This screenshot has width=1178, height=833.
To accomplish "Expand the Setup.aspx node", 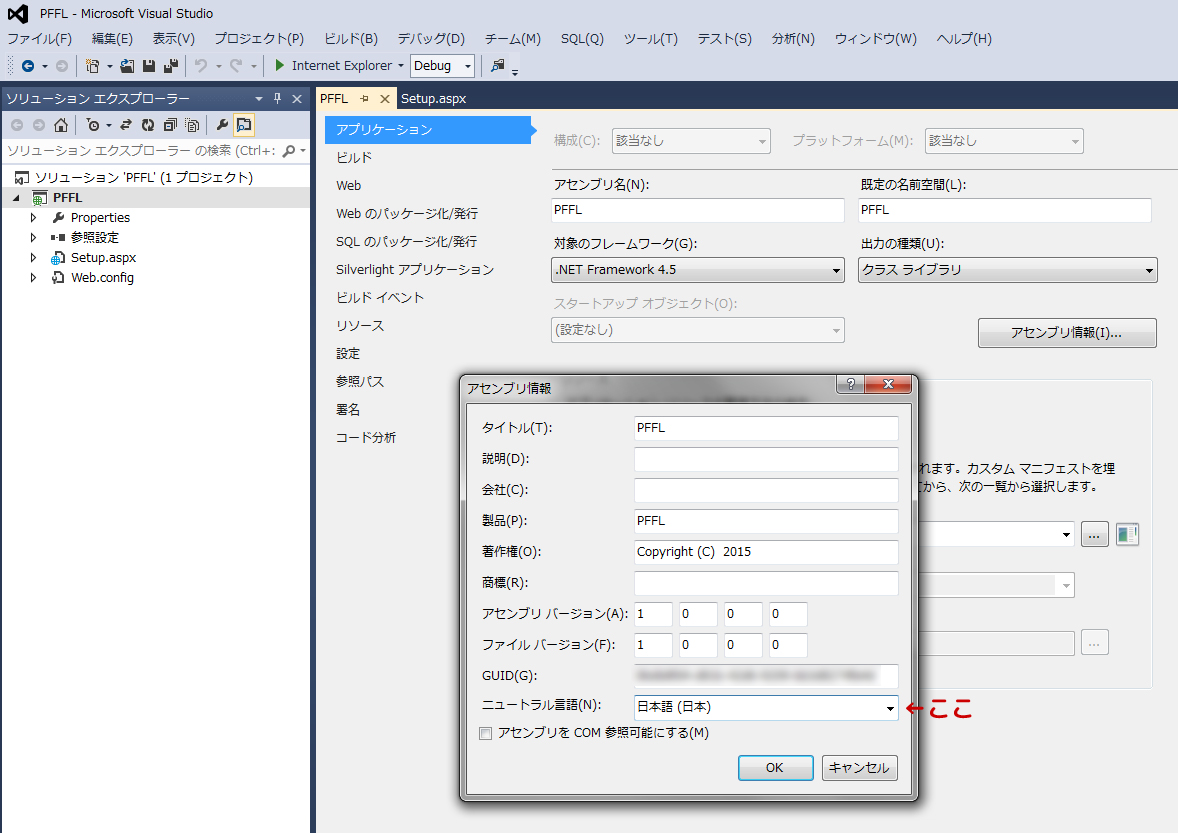I will click(33, 258).
